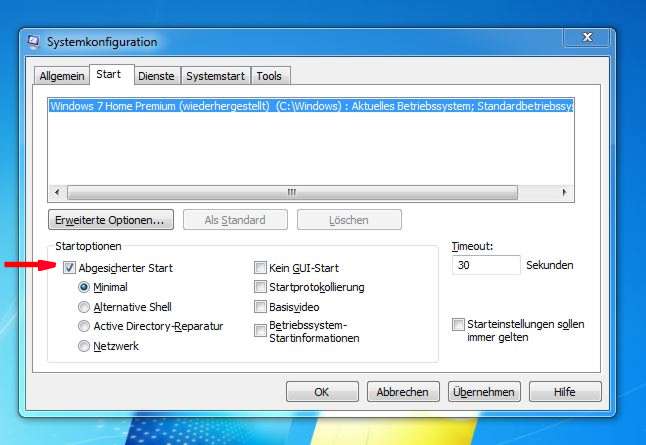
Task: Tick the Startprotokollierung checkbox
Action: click(x=260, y=287)
